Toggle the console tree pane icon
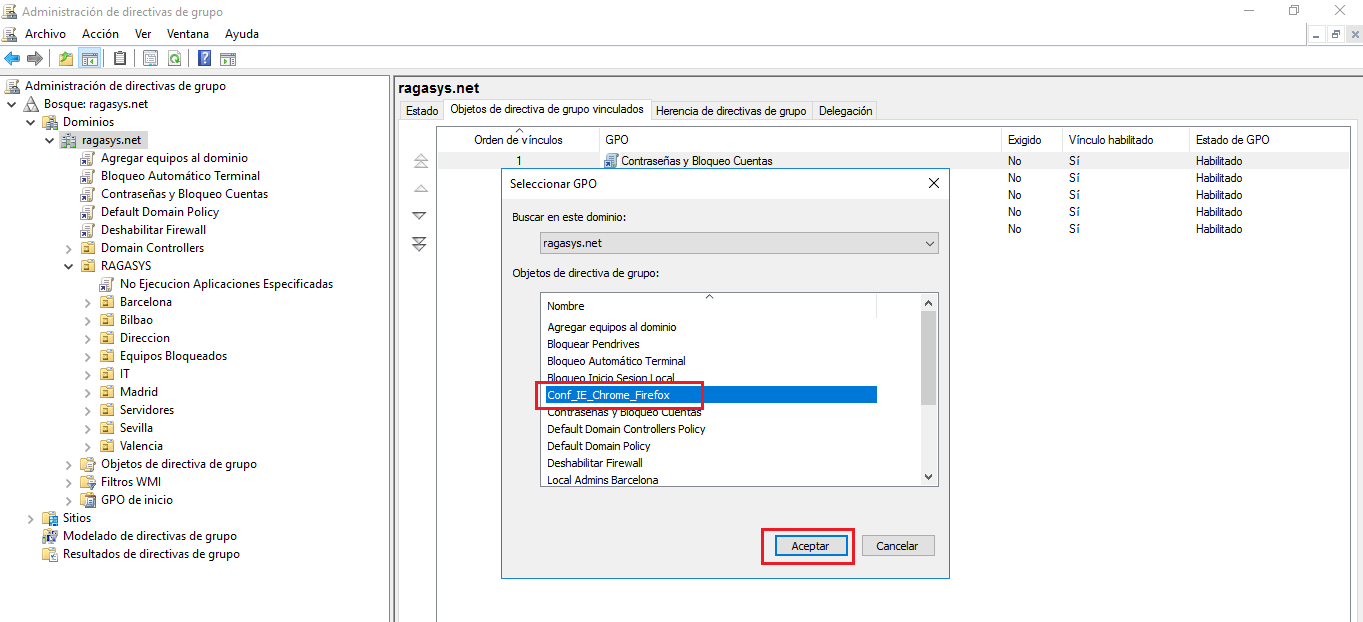The image size is (1363, 622). [90, 58]
